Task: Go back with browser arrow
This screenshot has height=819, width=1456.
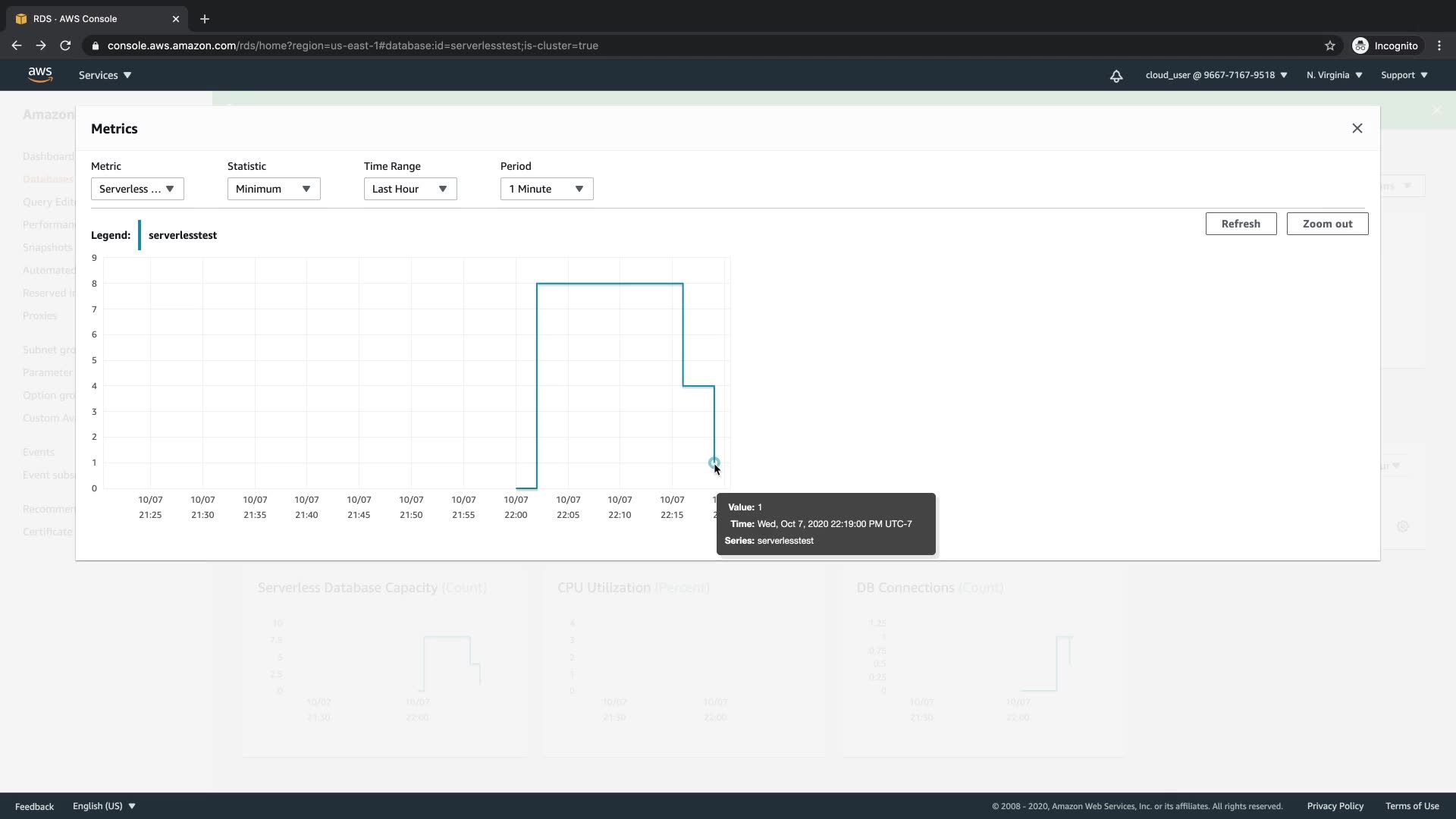Action: click(17, 45)
